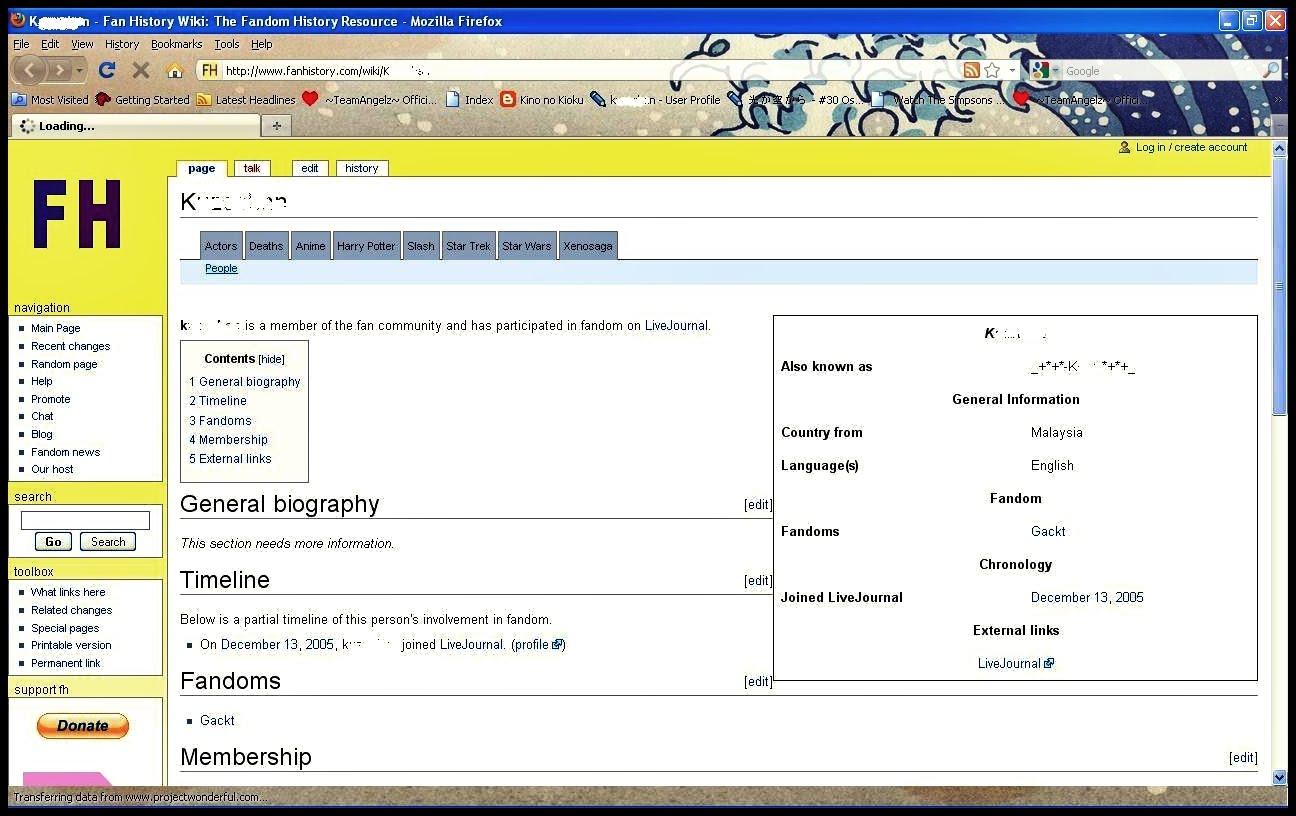
Task: Click the browser Forward arrow button
Action: pyautogui.click(x=60, y=70)
